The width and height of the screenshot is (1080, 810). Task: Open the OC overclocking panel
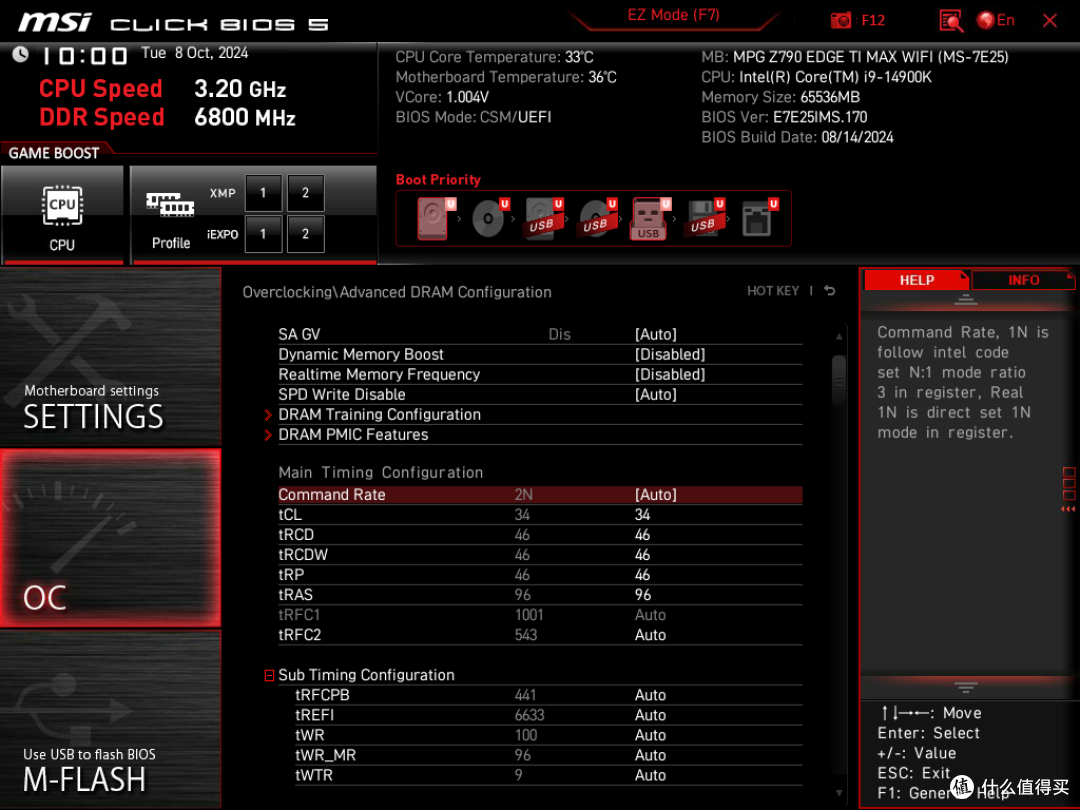110,538
